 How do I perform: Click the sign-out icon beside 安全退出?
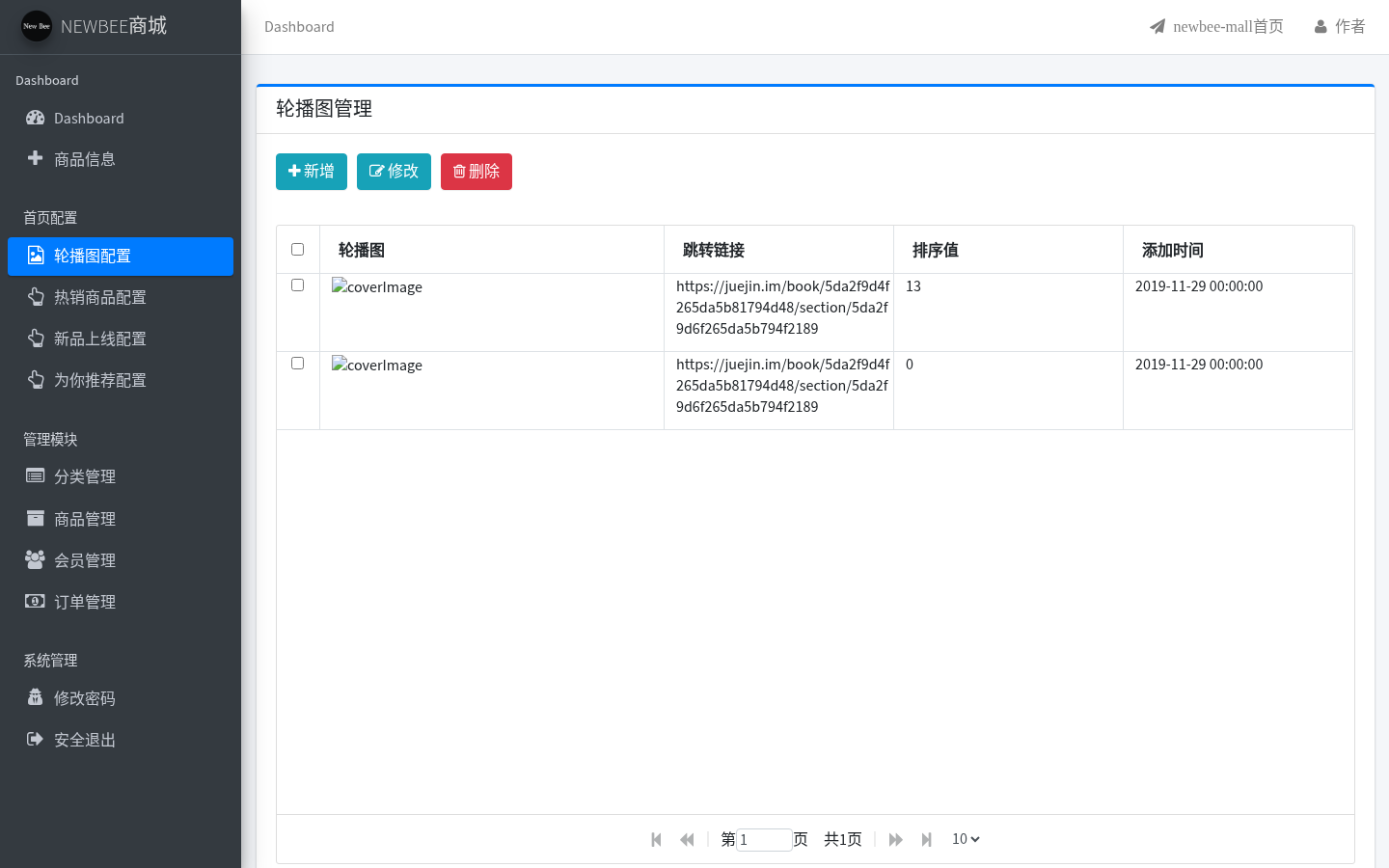(x=36, y=739)
